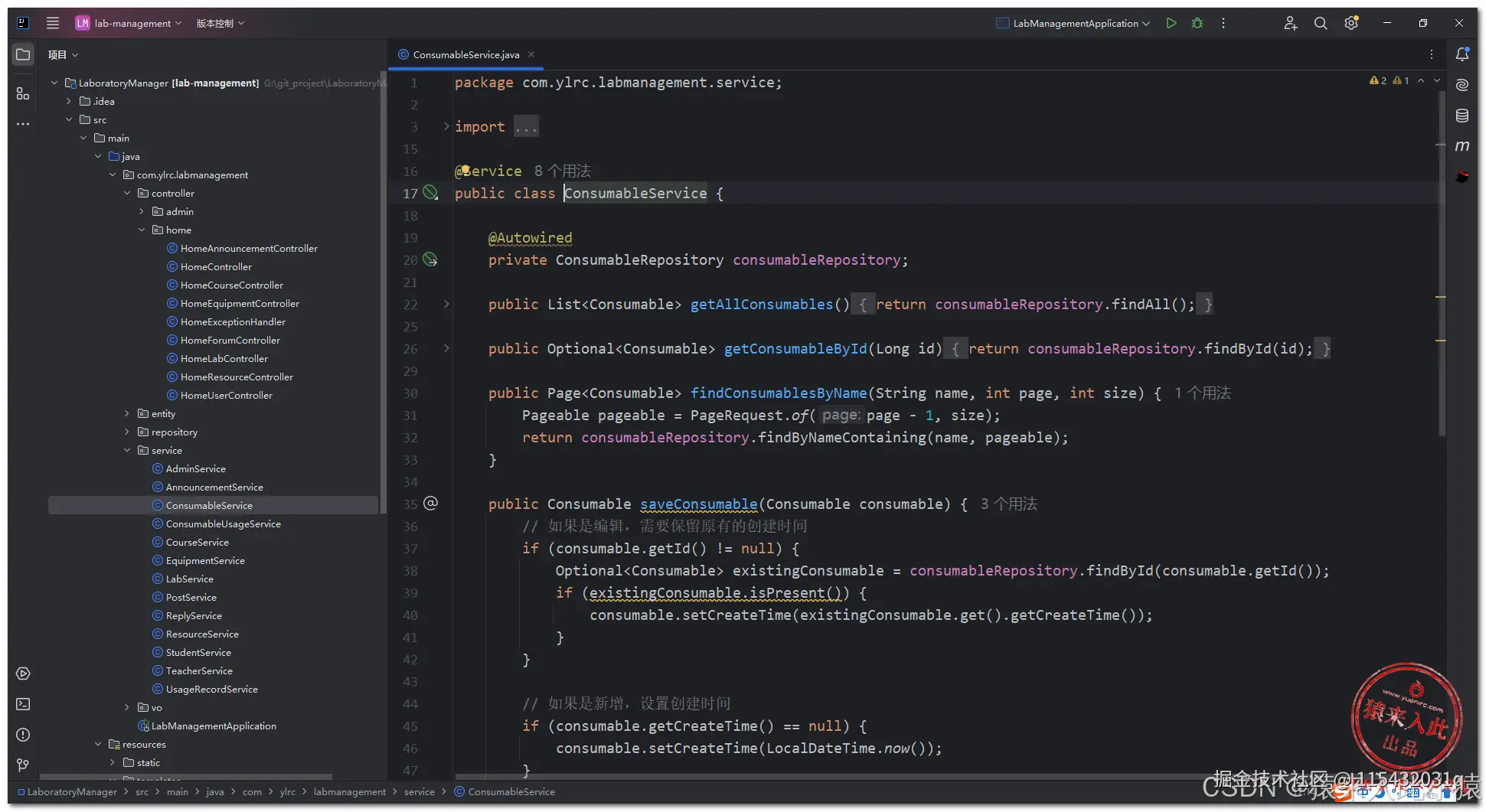
Task: Click the editor vertical scrollbar
Action: click(1442, 264)
